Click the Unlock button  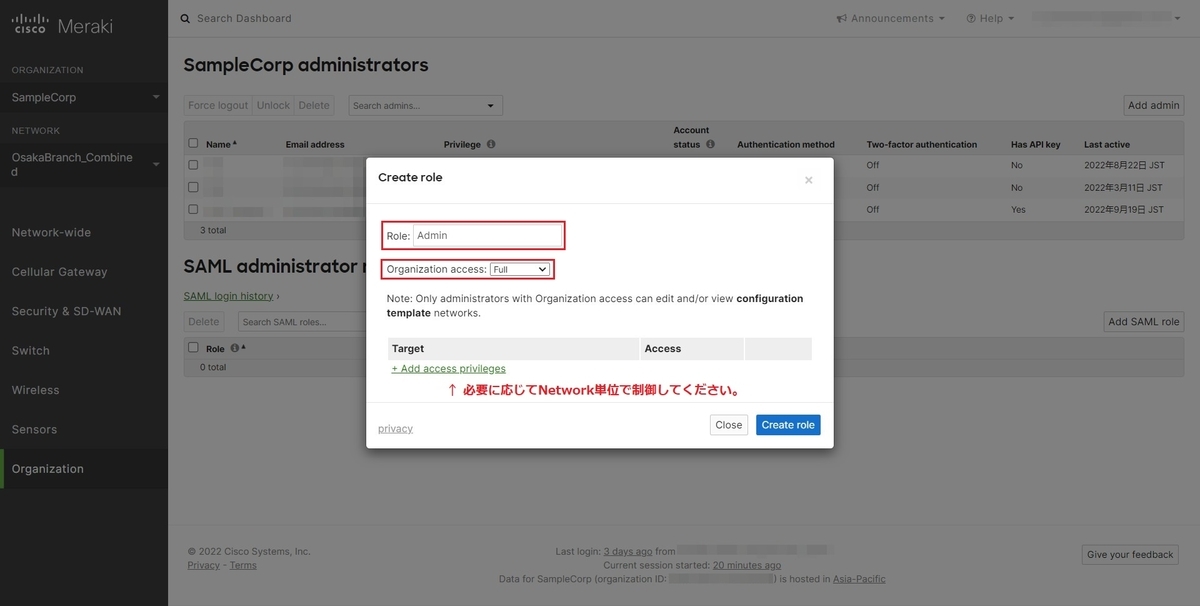(x=273, y=105)
